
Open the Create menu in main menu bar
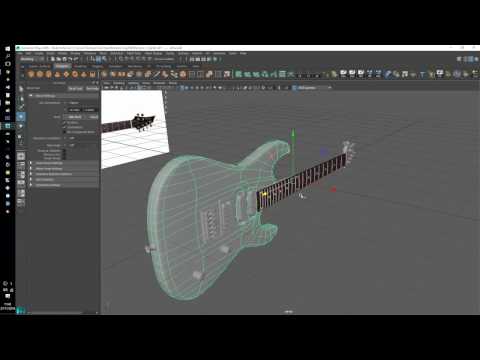coord(39,53)
